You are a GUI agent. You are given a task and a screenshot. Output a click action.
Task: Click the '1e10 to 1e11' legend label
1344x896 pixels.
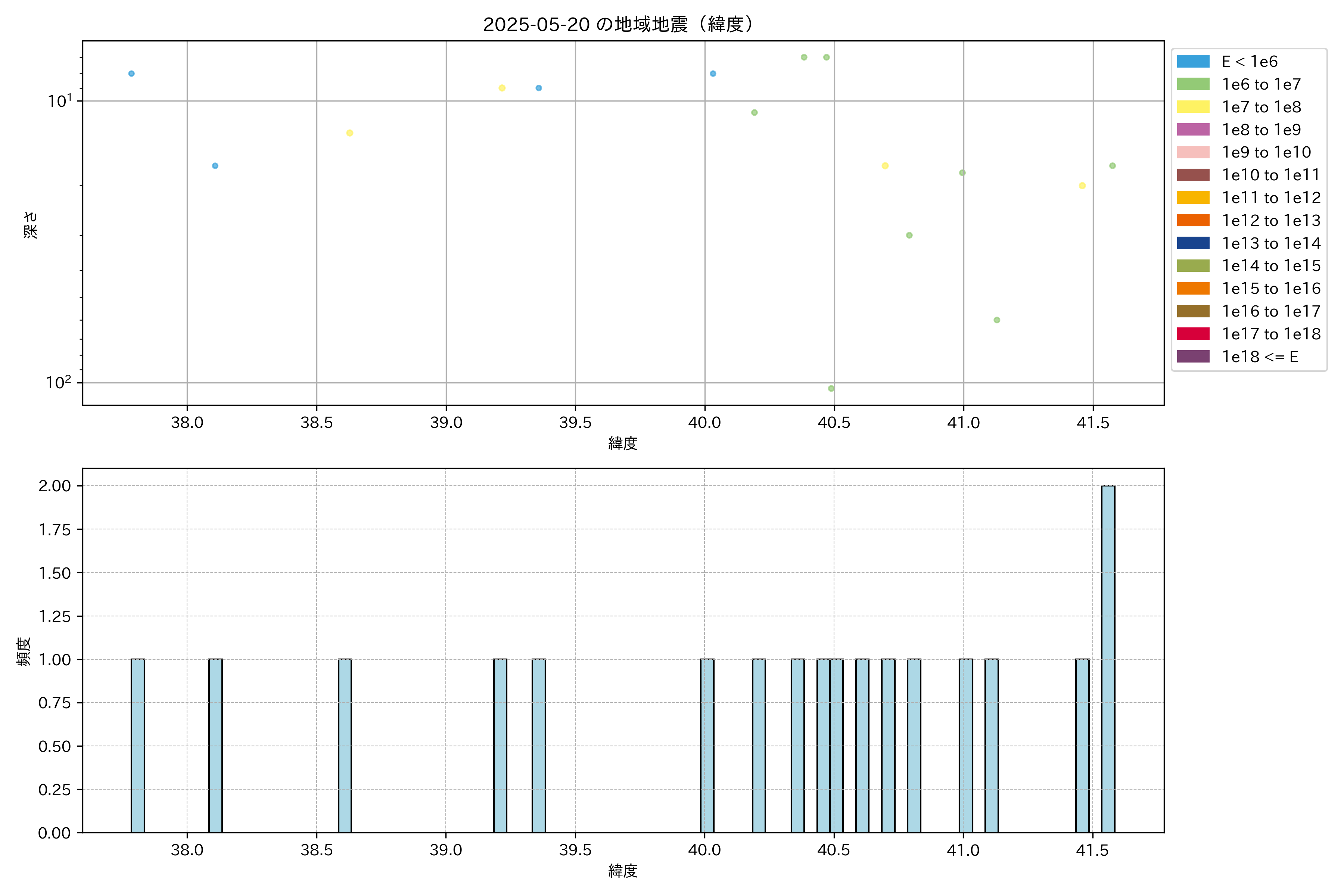click(x=1271, y=175)
